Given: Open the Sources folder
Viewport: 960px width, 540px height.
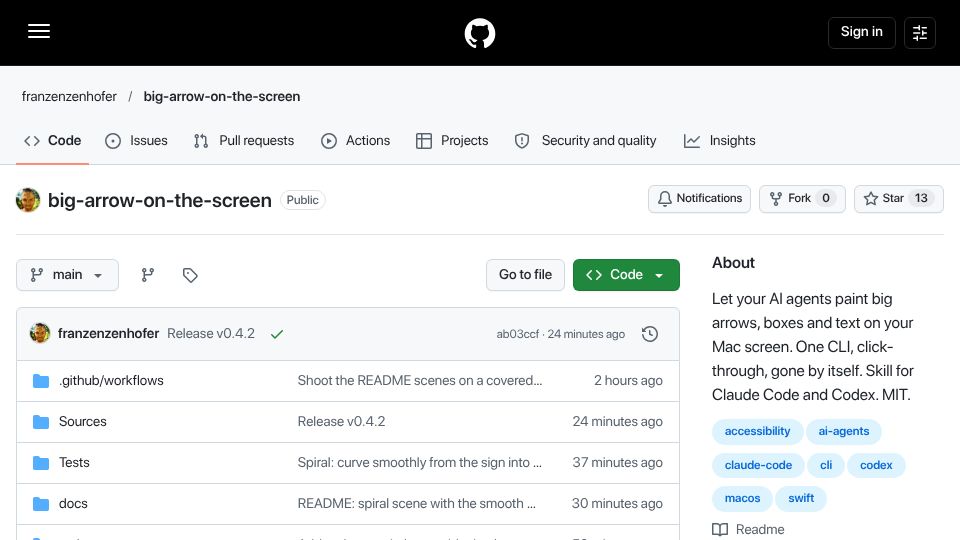Looking at the screenshot, I should tap(83, 422).
